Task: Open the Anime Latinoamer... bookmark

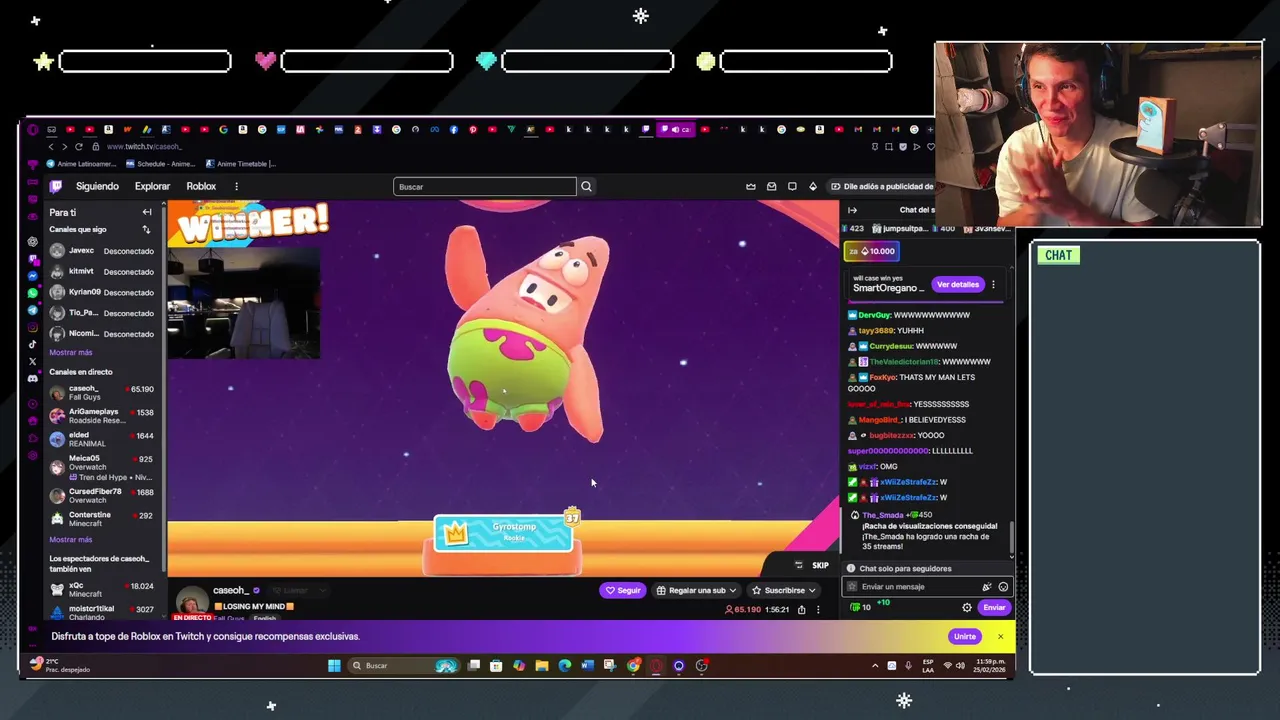Action: coord(81,164)
